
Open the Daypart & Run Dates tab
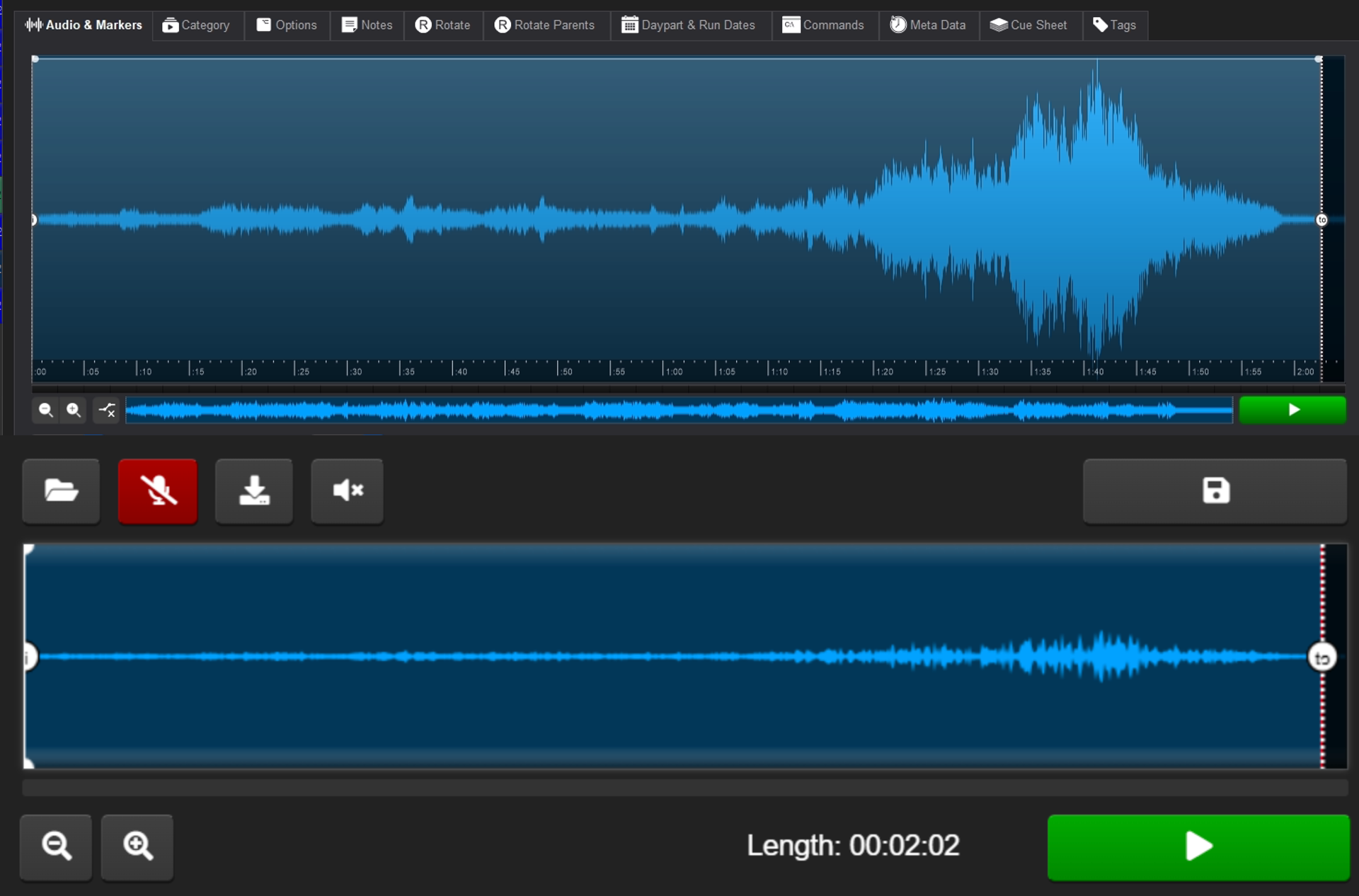(x=689, y=25)
